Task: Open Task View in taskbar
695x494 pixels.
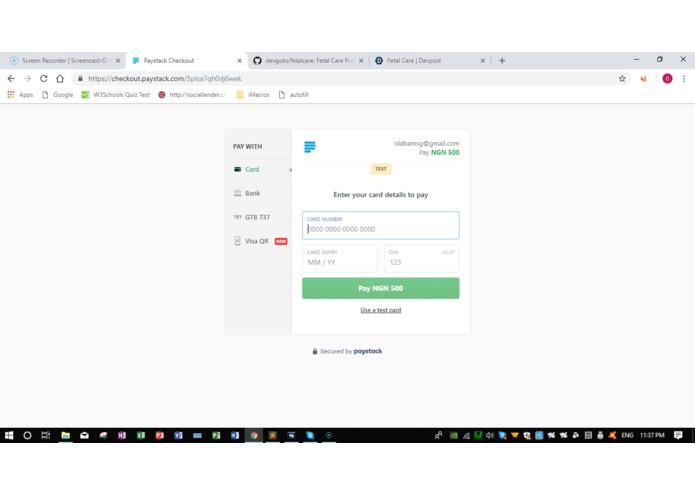Action: coord(46,436)
